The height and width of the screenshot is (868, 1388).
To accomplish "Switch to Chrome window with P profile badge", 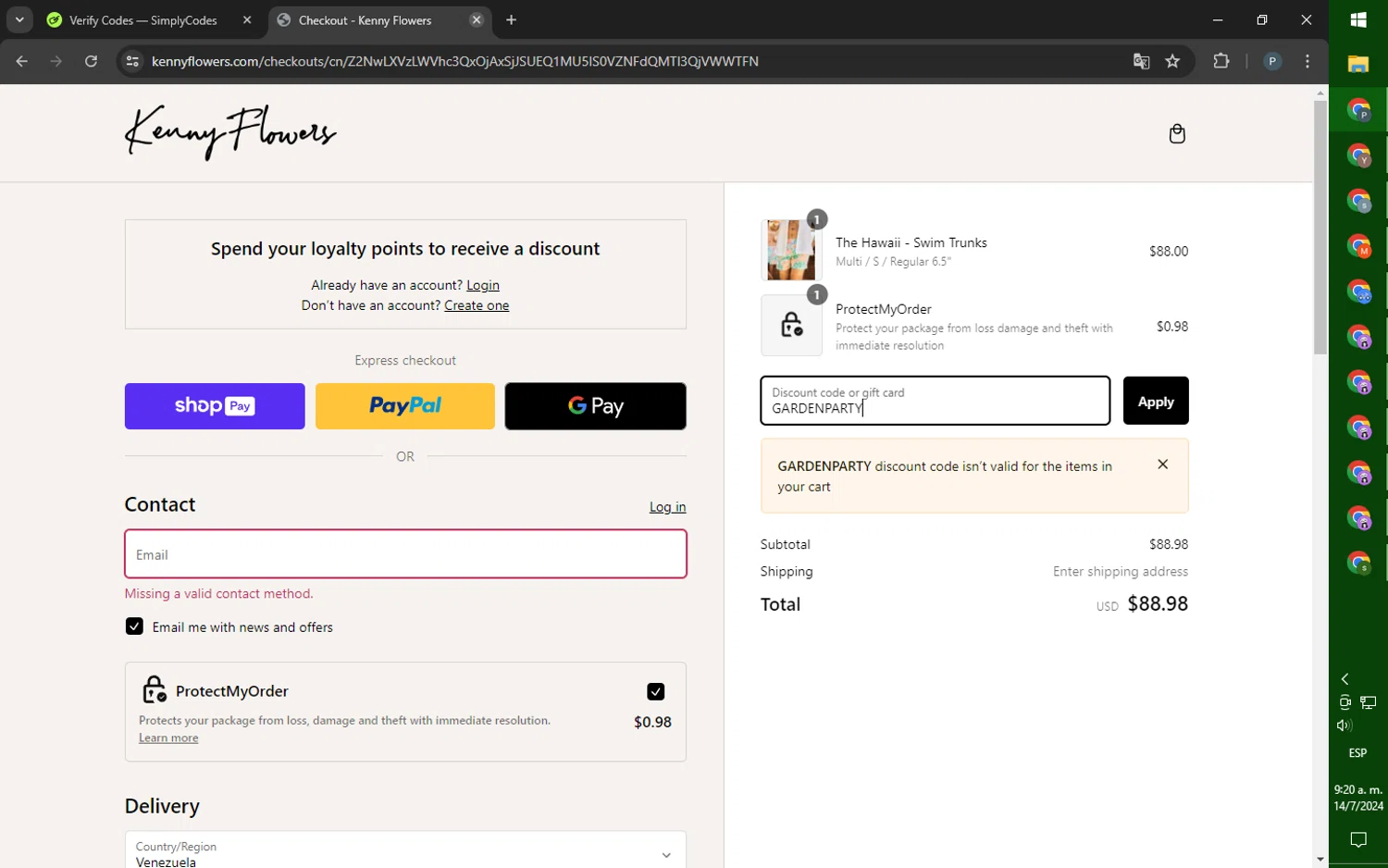I will (x=1358, y=110).
